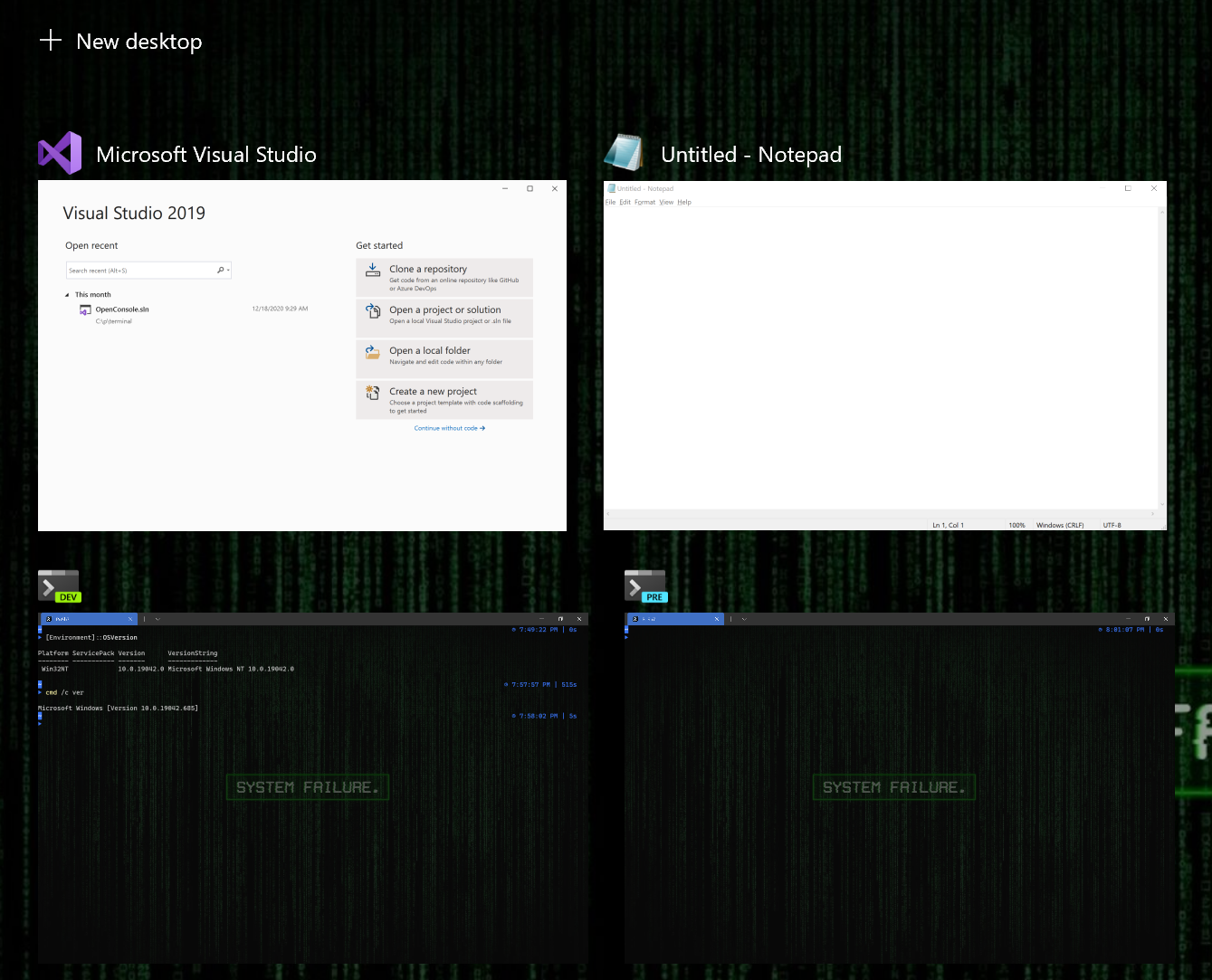
Task: Click the Open a local folder icon
Action: pos(372,354)
